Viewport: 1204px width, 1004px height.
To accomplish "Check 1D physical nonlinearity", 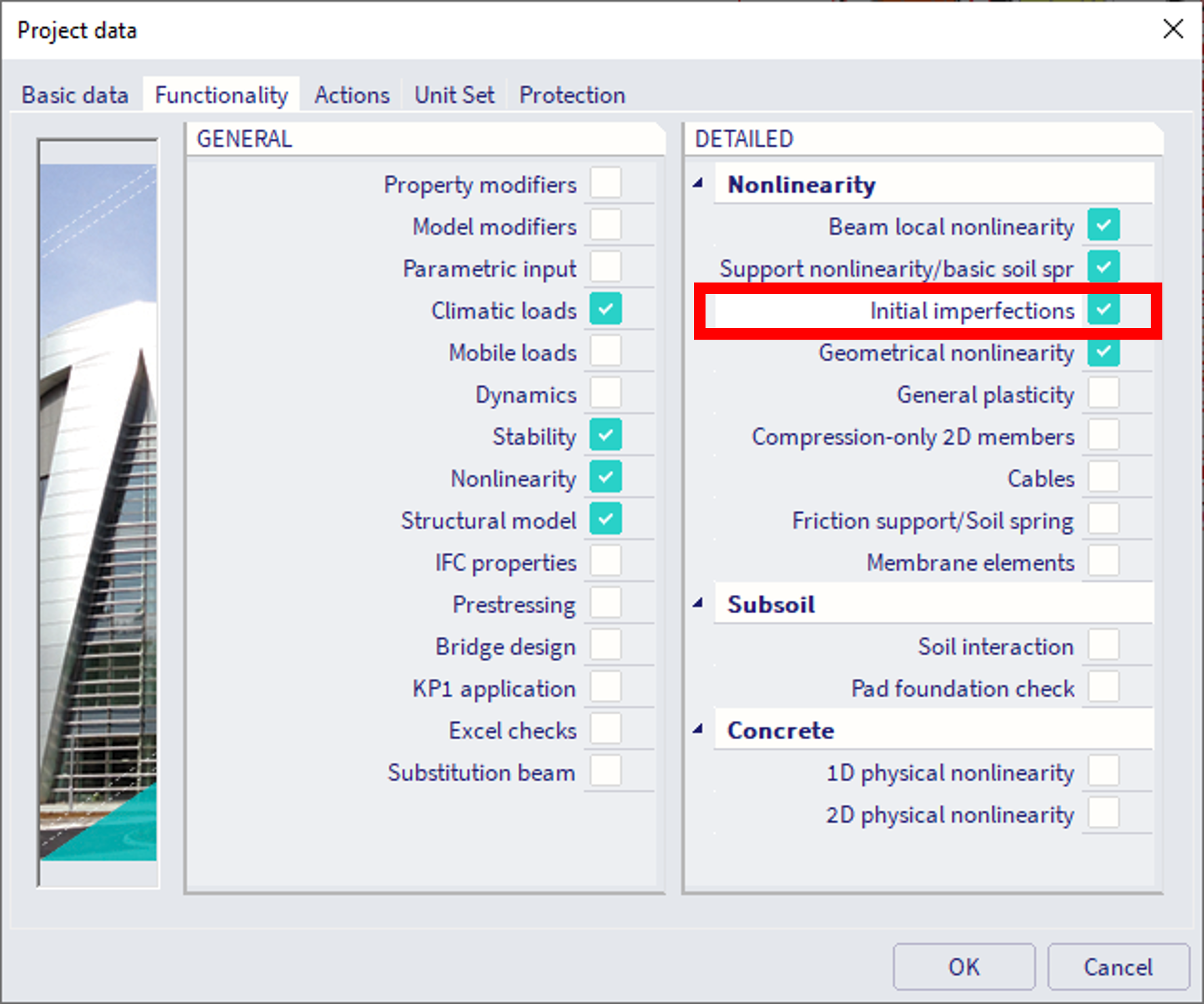I will (1103, 772).
